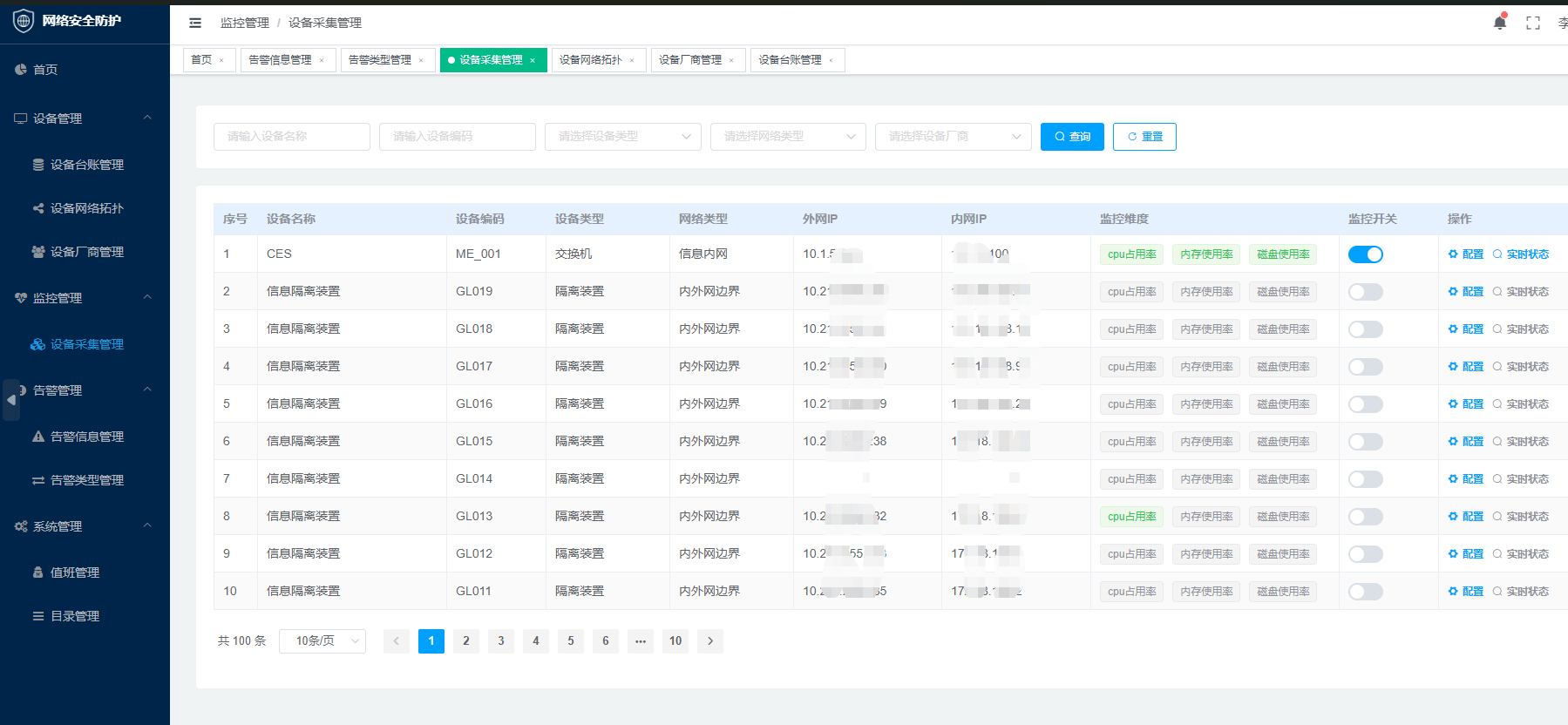Enable monitoring switch for GL016

[x=1366, y=404]
